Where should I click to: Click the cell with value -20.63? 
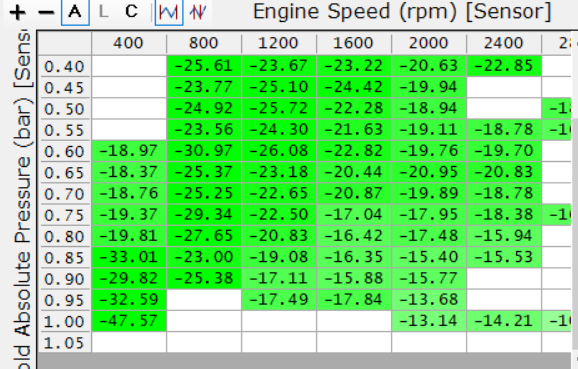click(429, 66)
